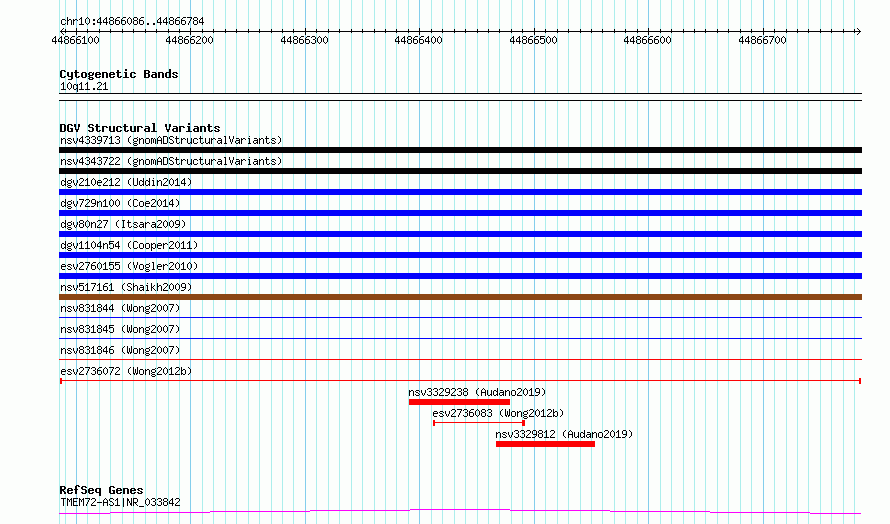Click black bar under nsv4343722
890x524 pixels.
(x=460, y=171)
